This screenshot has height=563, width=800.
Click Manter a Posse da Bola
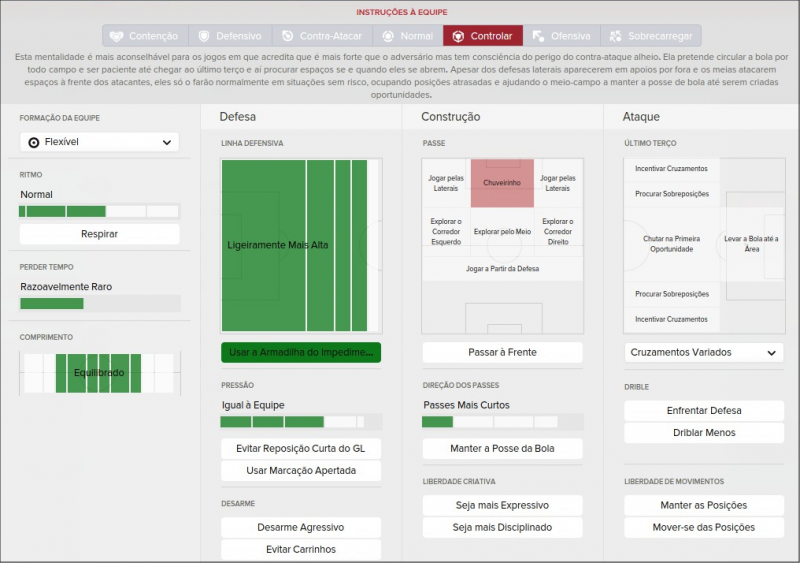(502, 449)
